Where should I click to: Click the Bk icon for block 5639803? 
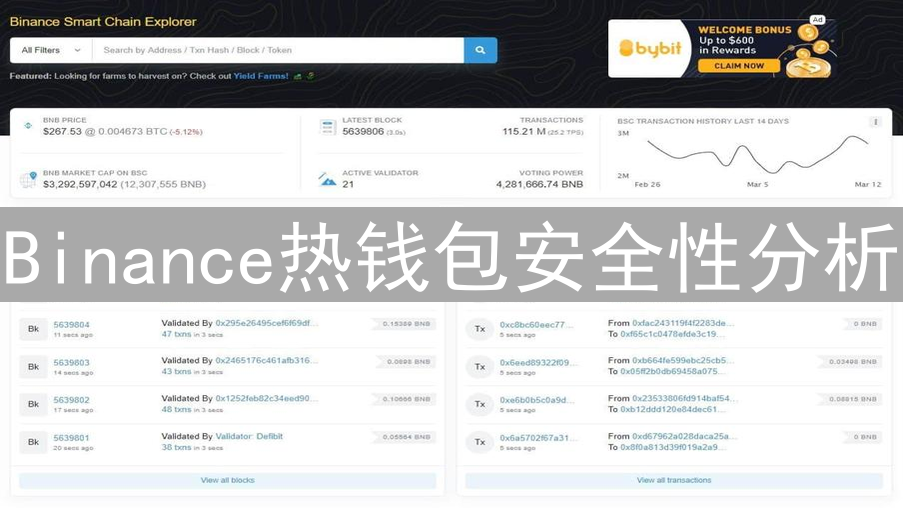33,367
